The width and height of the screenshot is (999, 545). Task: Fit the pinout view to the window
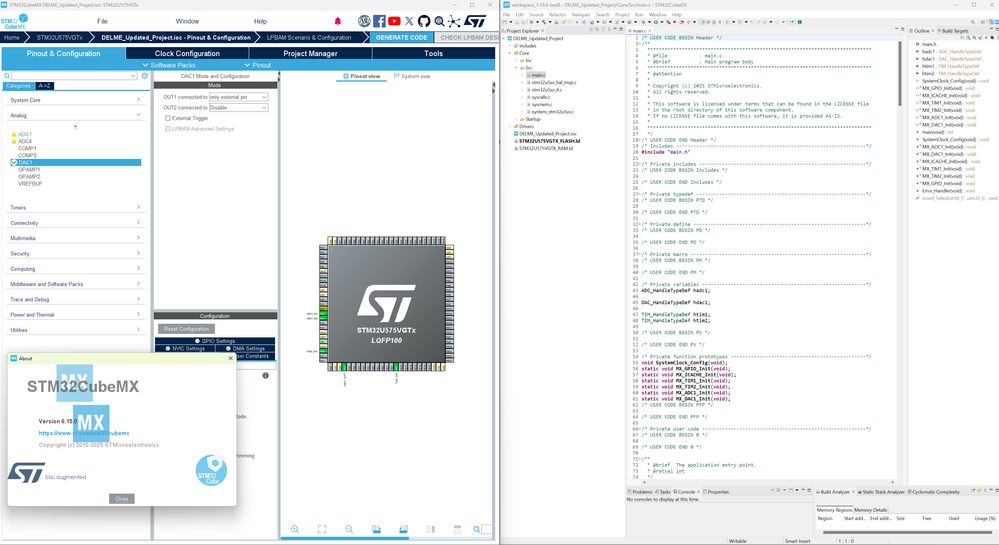(x=322, y=529)
